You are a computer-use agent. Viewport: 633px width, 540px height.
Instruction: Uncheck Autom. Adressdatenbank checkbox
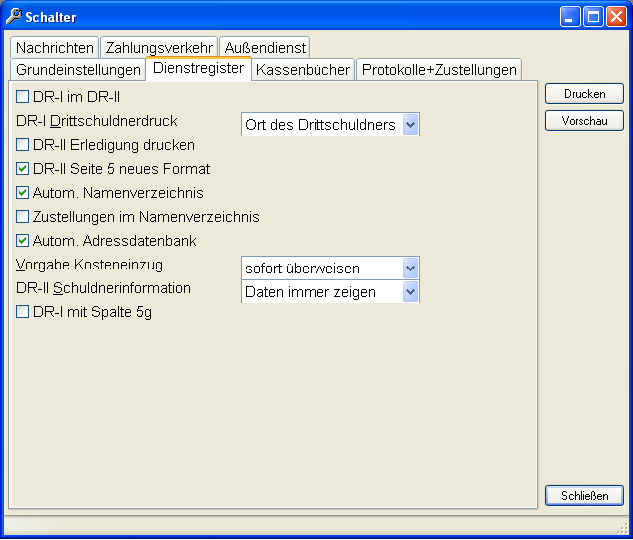[x=22, y=241]
